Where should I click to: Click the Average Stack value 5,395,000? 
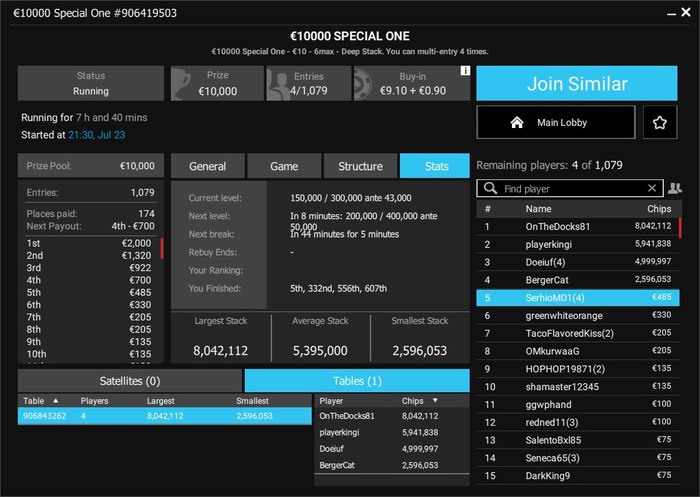320,351
